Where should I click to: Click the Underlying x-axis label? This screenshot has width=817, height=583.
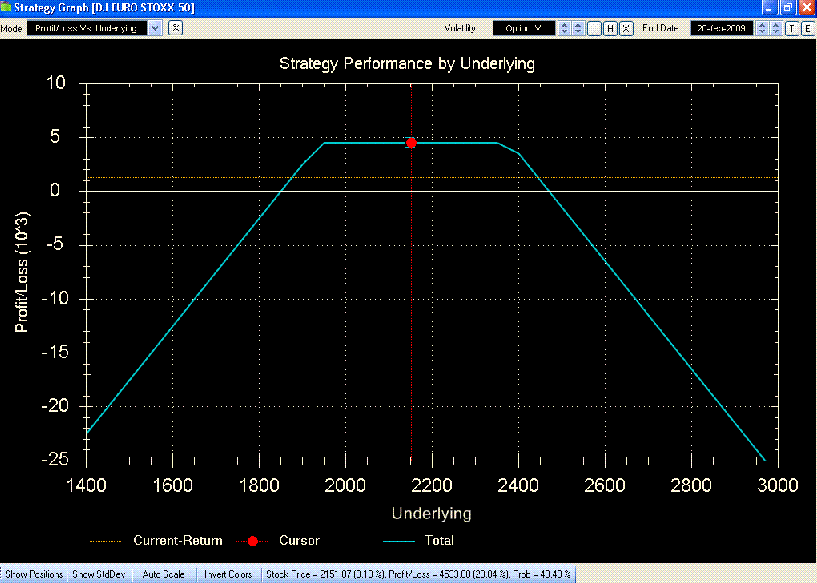431,513
